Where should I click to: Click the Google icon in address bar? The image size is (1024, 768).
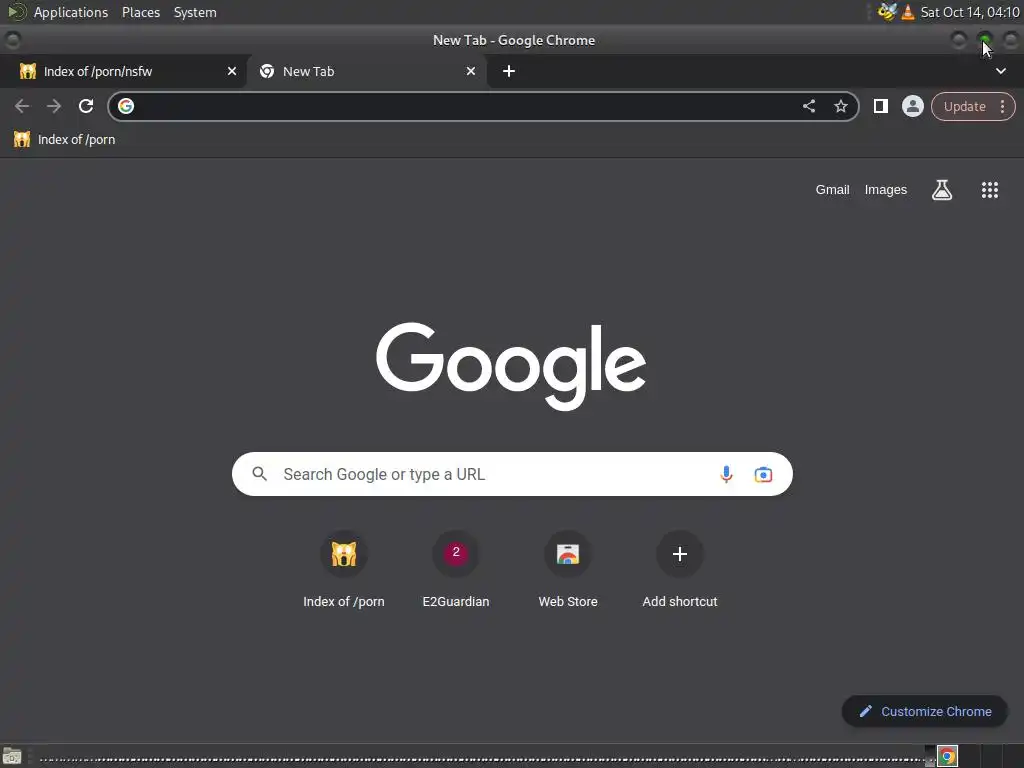(x=126, y=106)
